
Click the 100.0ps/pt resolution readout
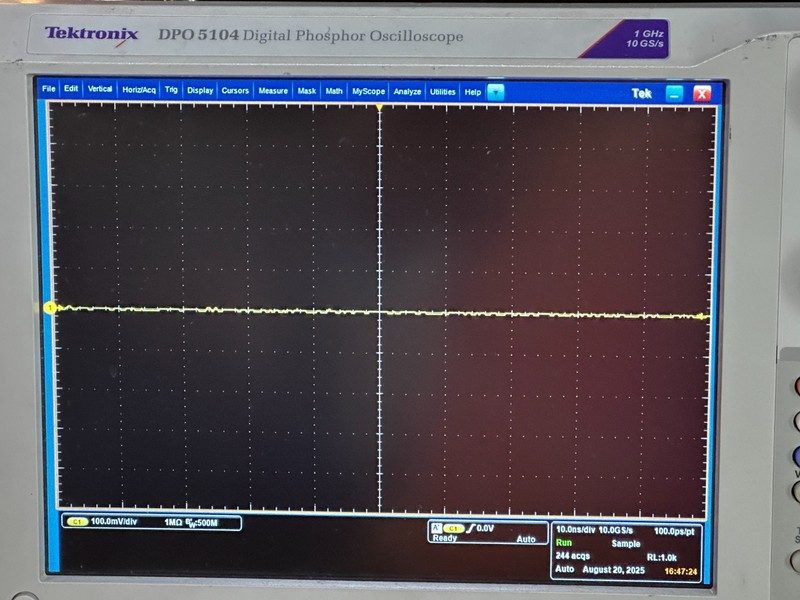[x=674, y=532]
